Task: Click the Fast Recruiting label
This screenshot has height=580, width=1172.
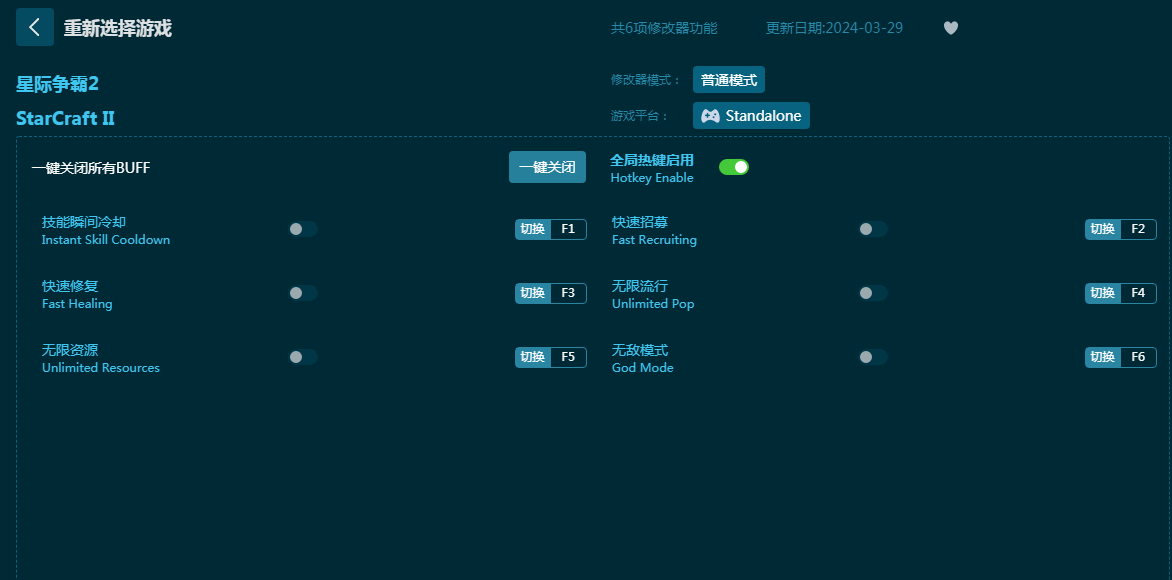Action: pos(654,240)
